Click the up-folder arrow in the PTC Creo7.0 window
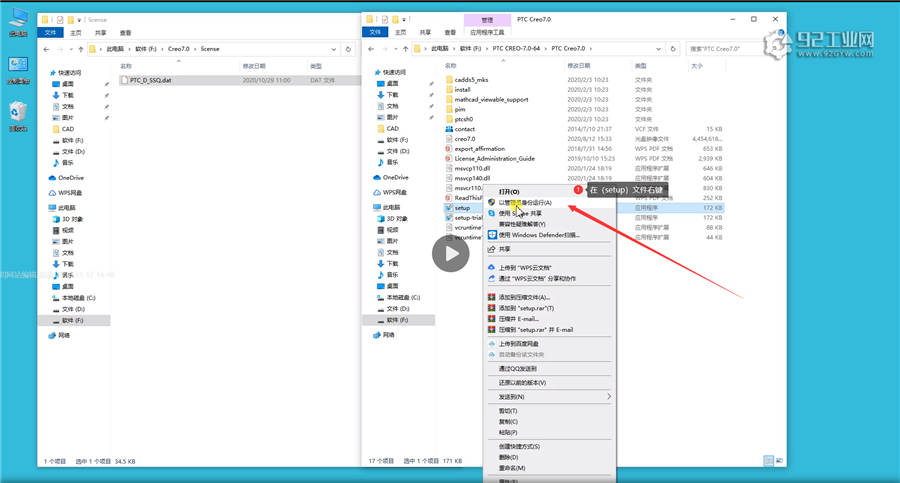The image size is (900, 483). (406, 49)
